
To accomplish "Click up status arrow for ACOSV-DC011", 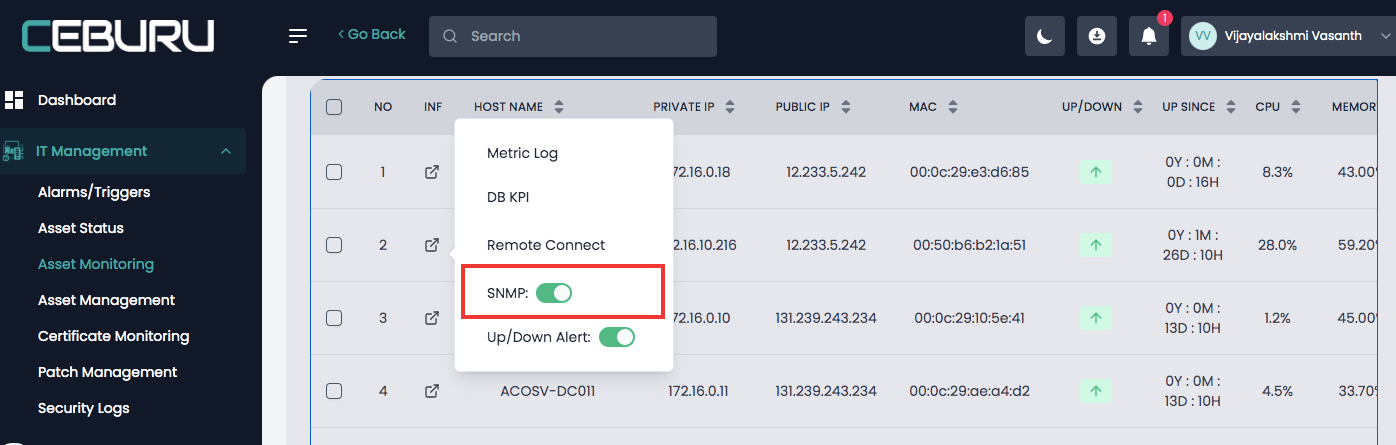I will coord(1095,391).
